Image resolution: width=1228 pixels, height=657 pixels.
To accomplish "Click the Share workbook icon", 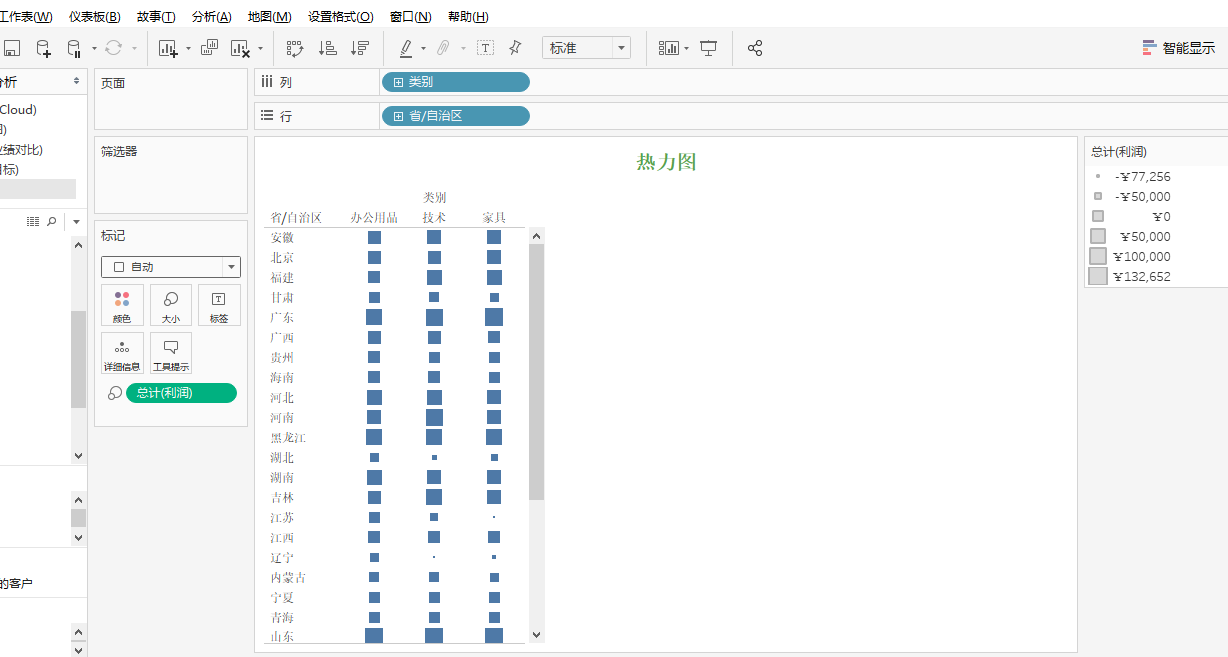I will [755, 48].
